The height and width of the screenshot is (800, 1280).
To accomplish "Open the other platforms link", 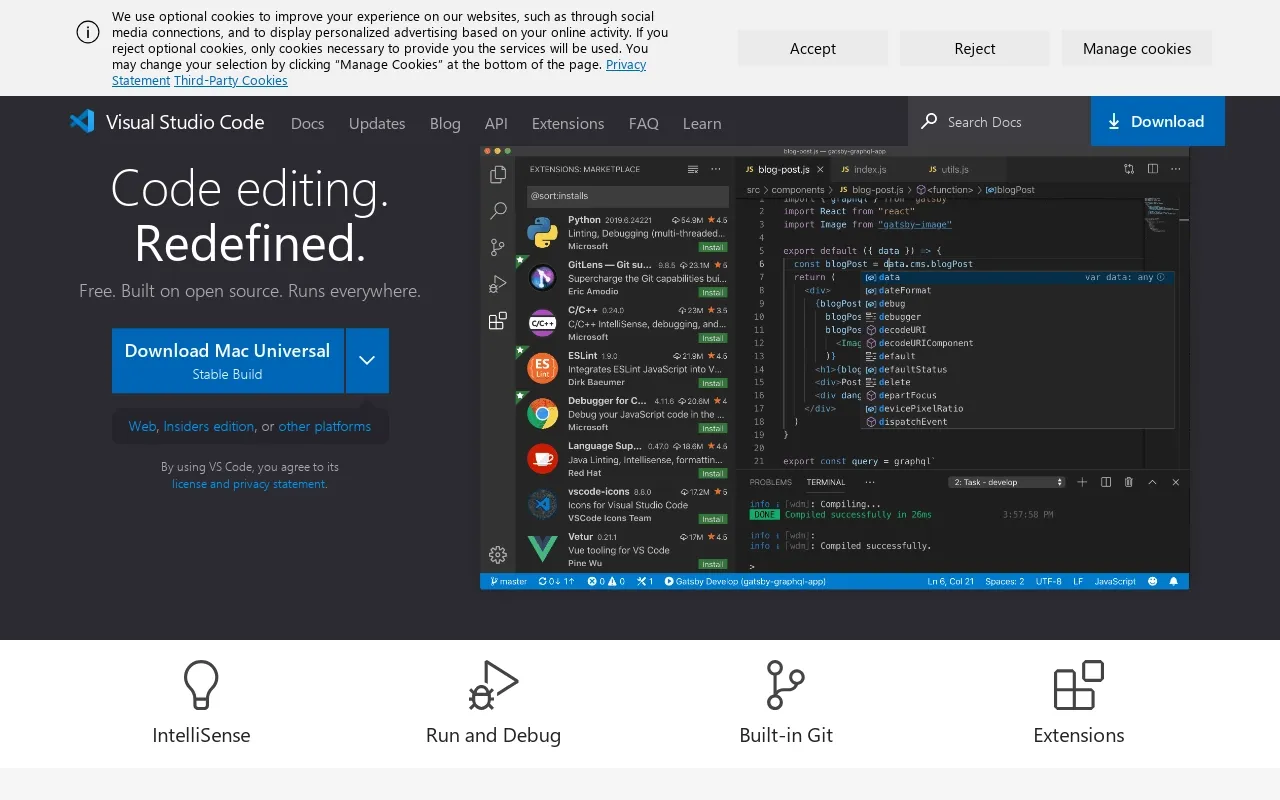I will [x=325, y=426].
